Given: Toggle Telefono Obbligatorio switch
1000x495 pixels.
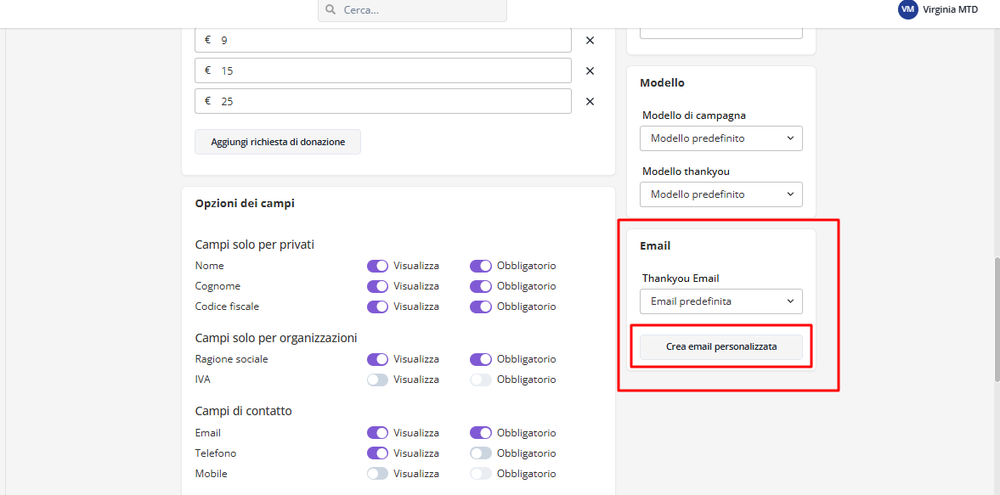Looking at the screenshot, I should pos(481,454).
